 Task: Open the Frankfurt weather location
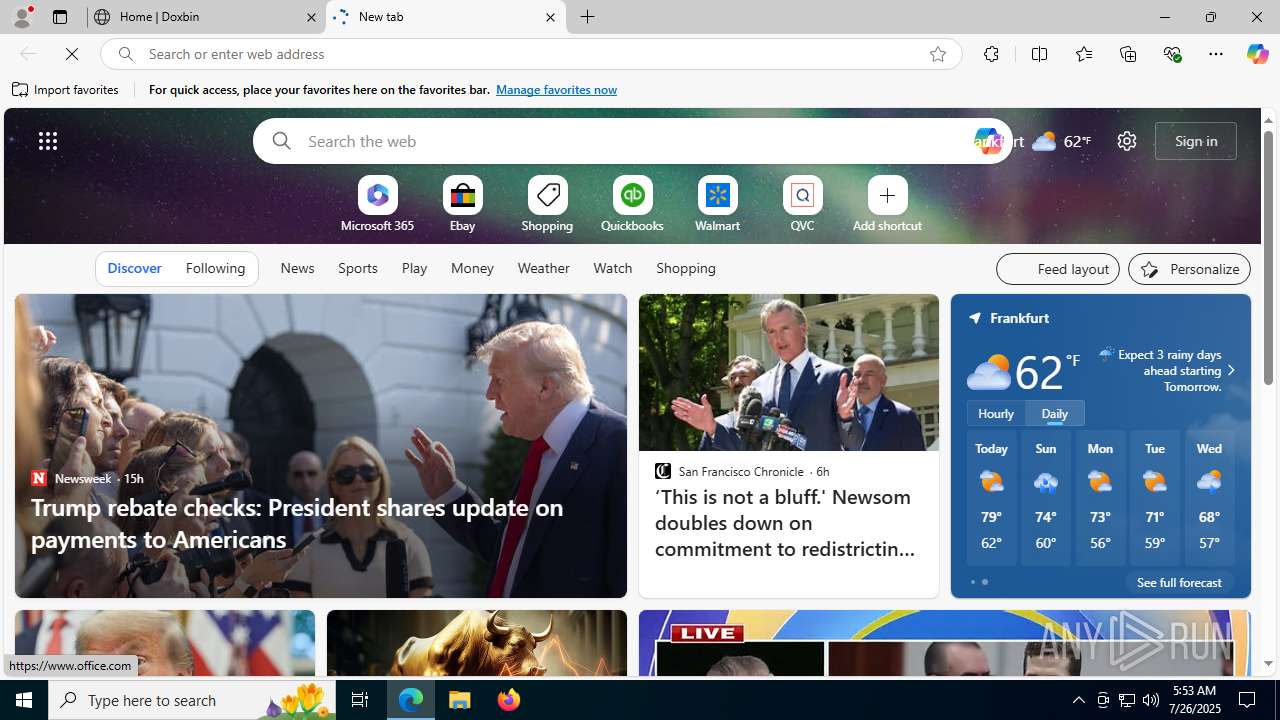tap(1019, 318)
